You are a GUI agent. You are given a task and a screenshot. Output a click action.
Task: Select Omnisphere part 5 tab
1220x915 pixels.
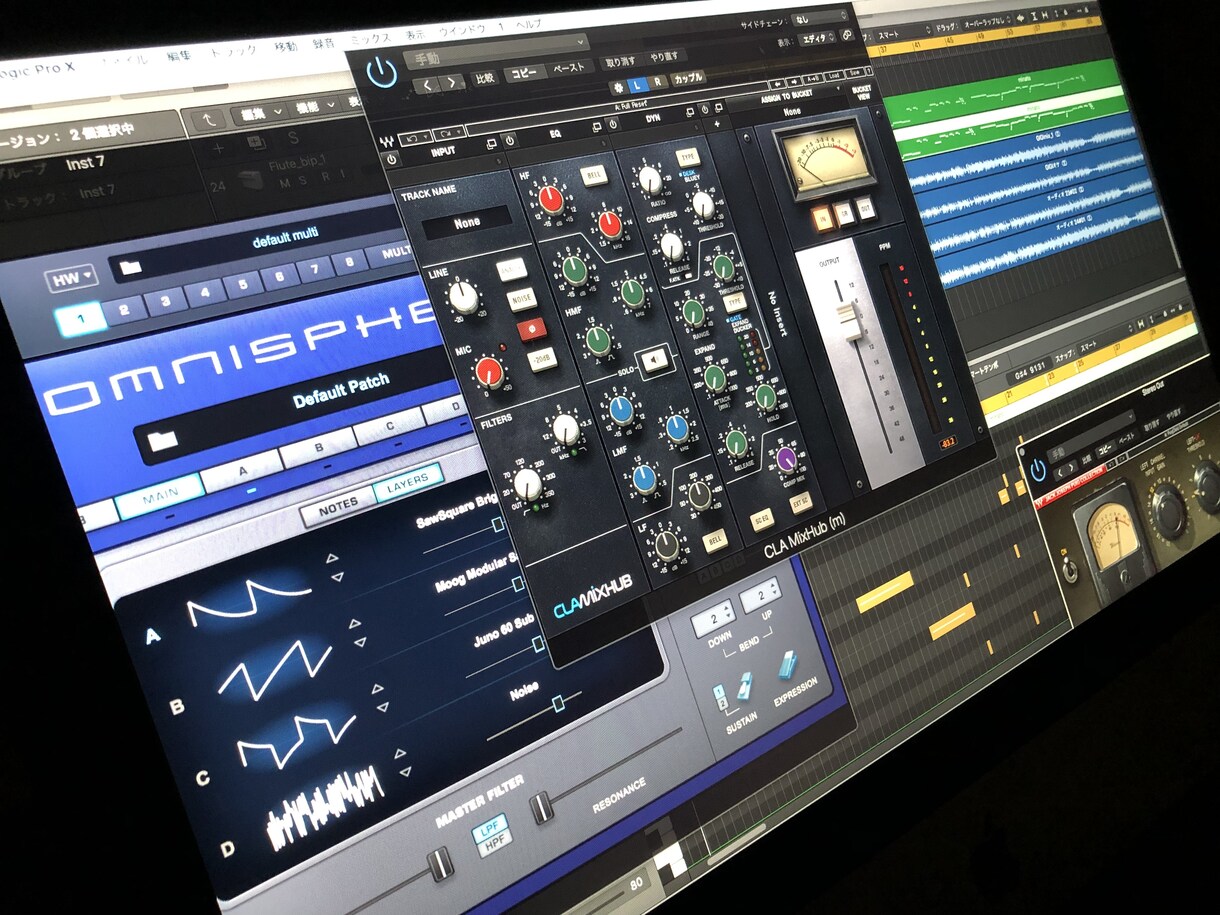tap(245, 286)
